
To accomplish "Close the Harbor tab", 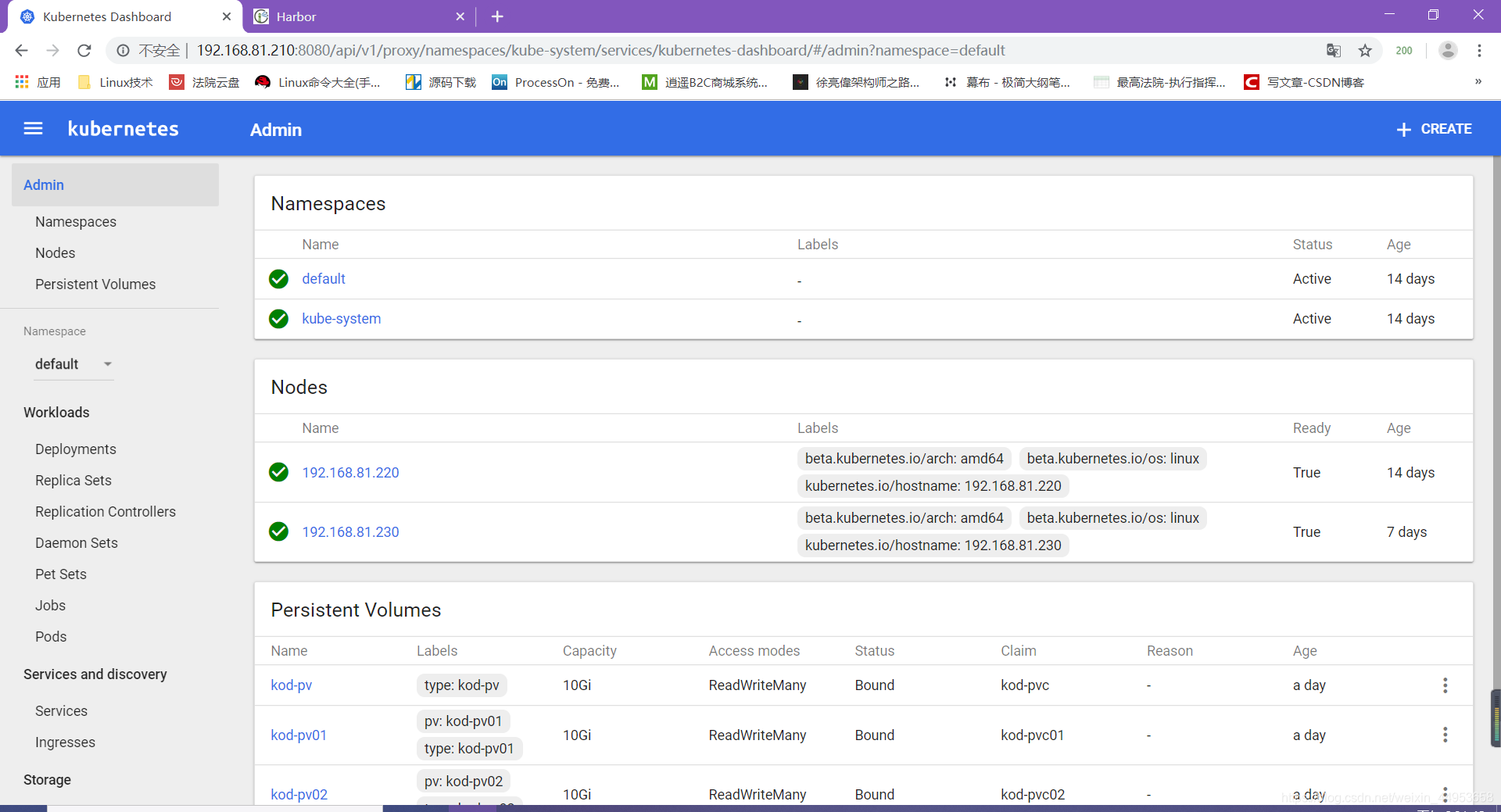I will pos(460,16).
